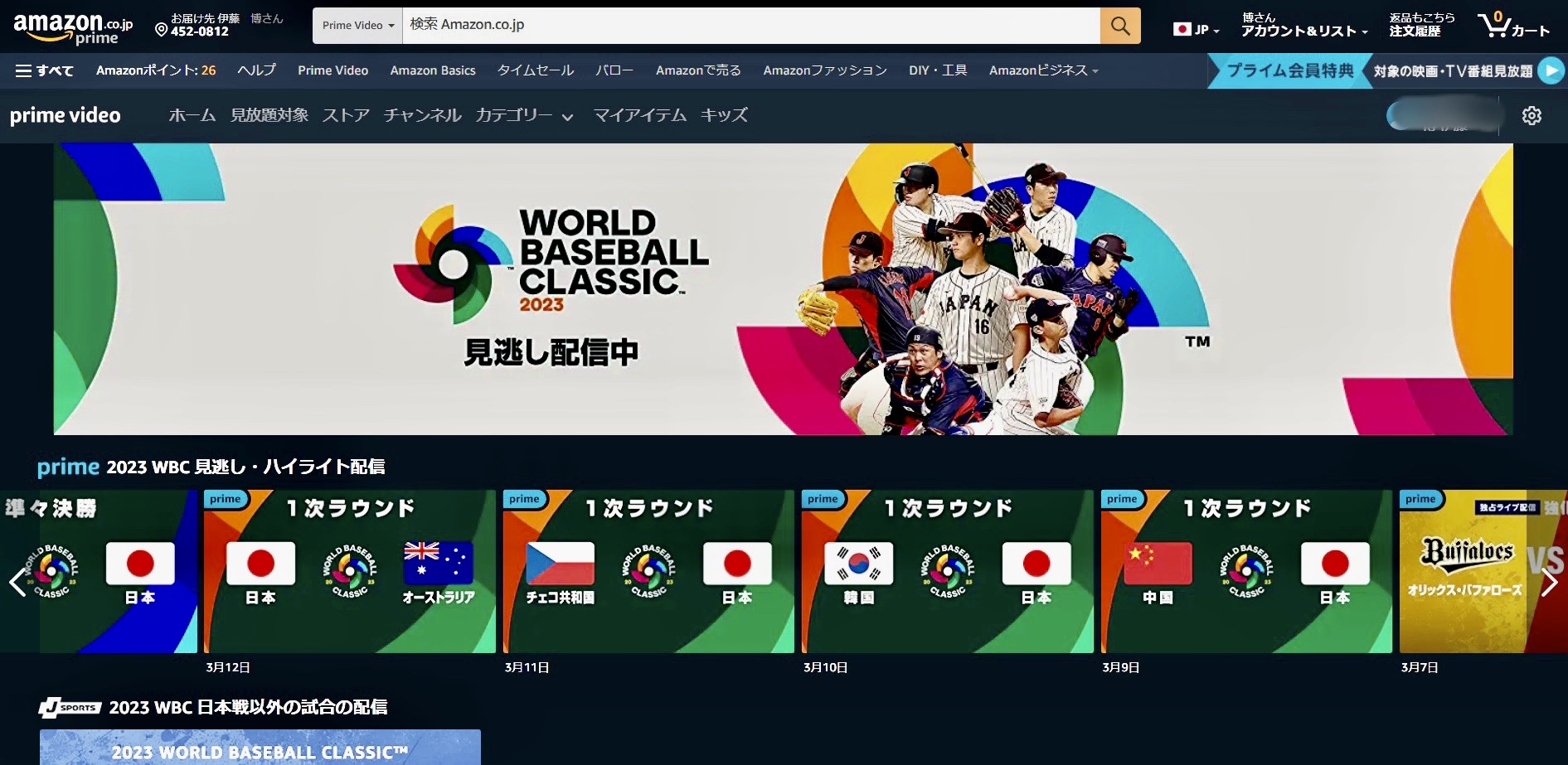This screenshot has width=1568, height=765.
Task: Select the チャンネル tab
Action: tap(422, 116)
